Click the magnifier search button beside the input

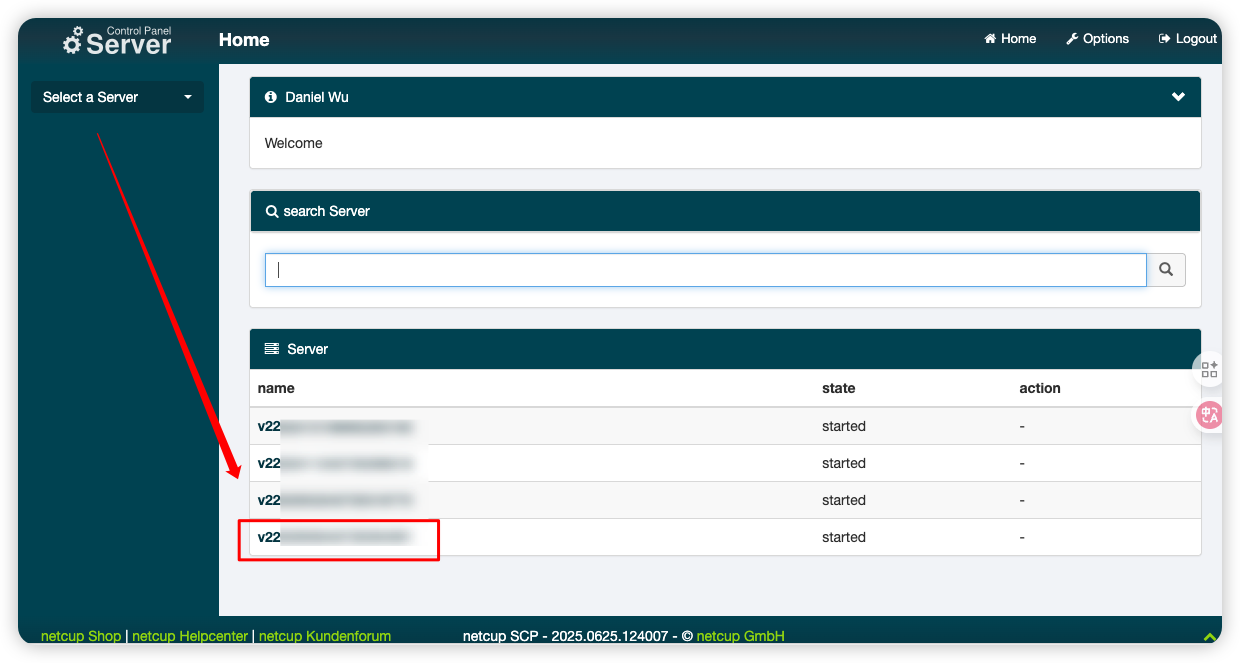(1166, 270)
